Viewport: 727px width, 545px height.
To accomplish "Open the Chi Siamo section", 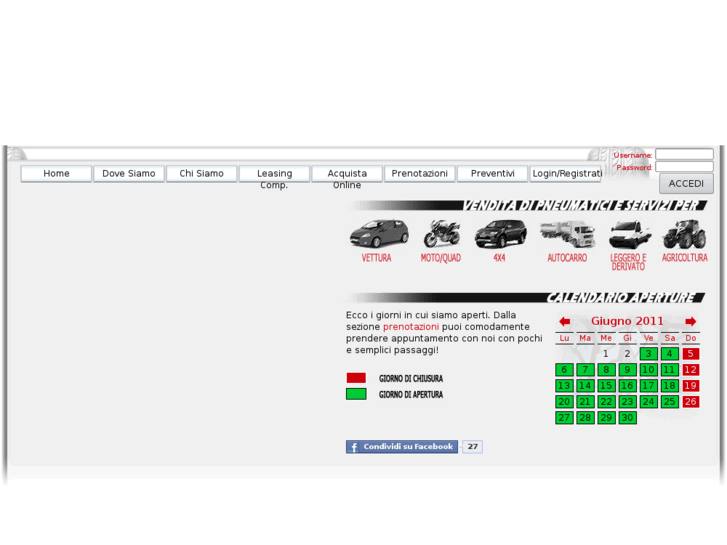I will pos(202,173).
